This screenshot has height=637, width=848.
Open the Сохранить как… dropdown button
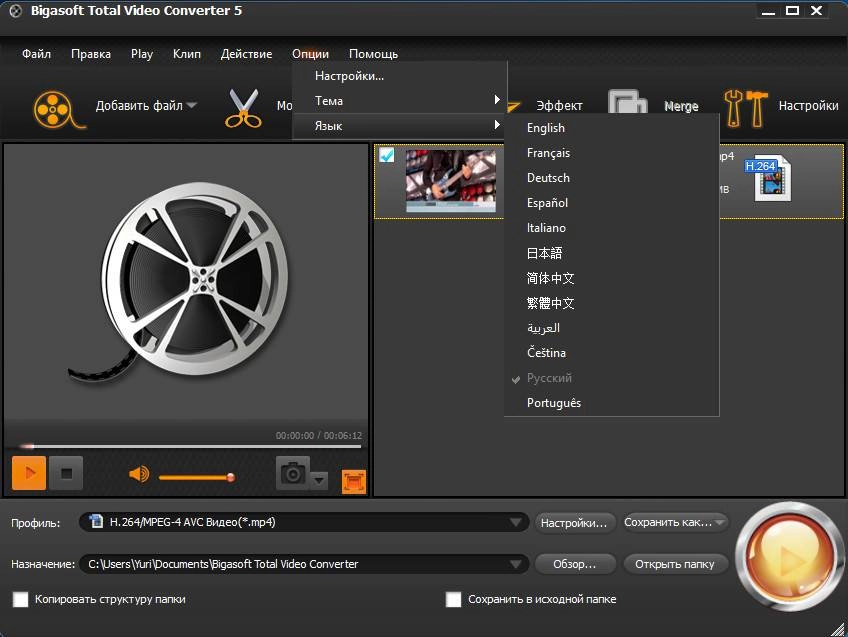(676, 522)
